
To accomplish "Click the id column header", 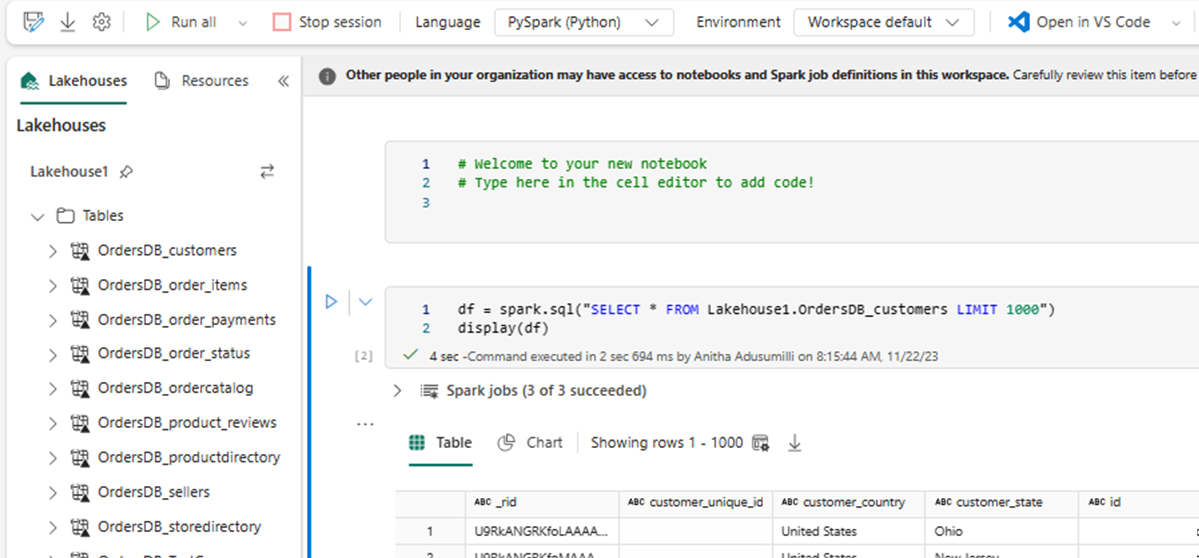I will click(1139, 502).
